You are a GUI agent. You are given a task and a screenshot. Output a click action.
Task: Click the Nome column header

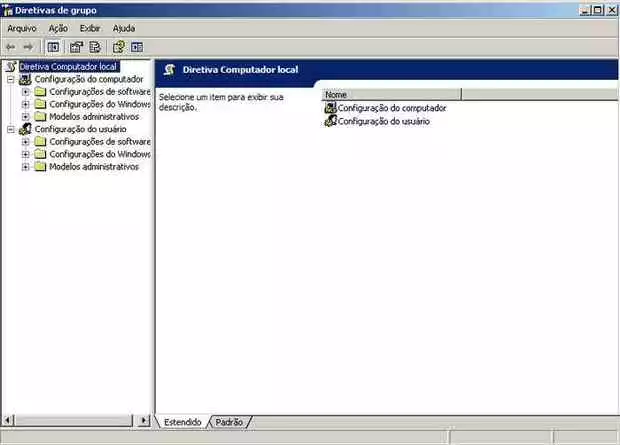pos(390,95)
